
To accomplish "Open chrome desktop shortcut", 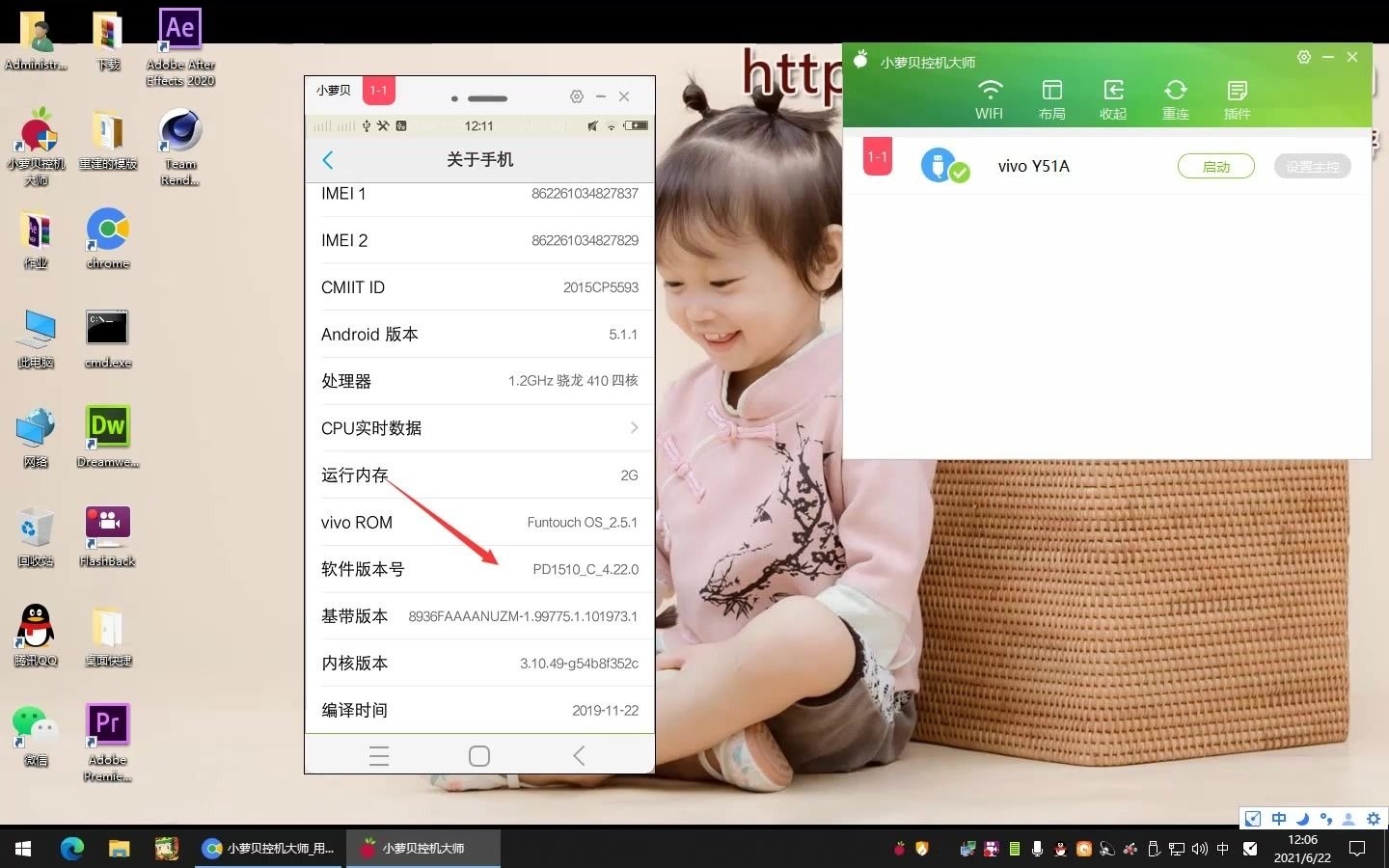I will (x=108, y=239).
